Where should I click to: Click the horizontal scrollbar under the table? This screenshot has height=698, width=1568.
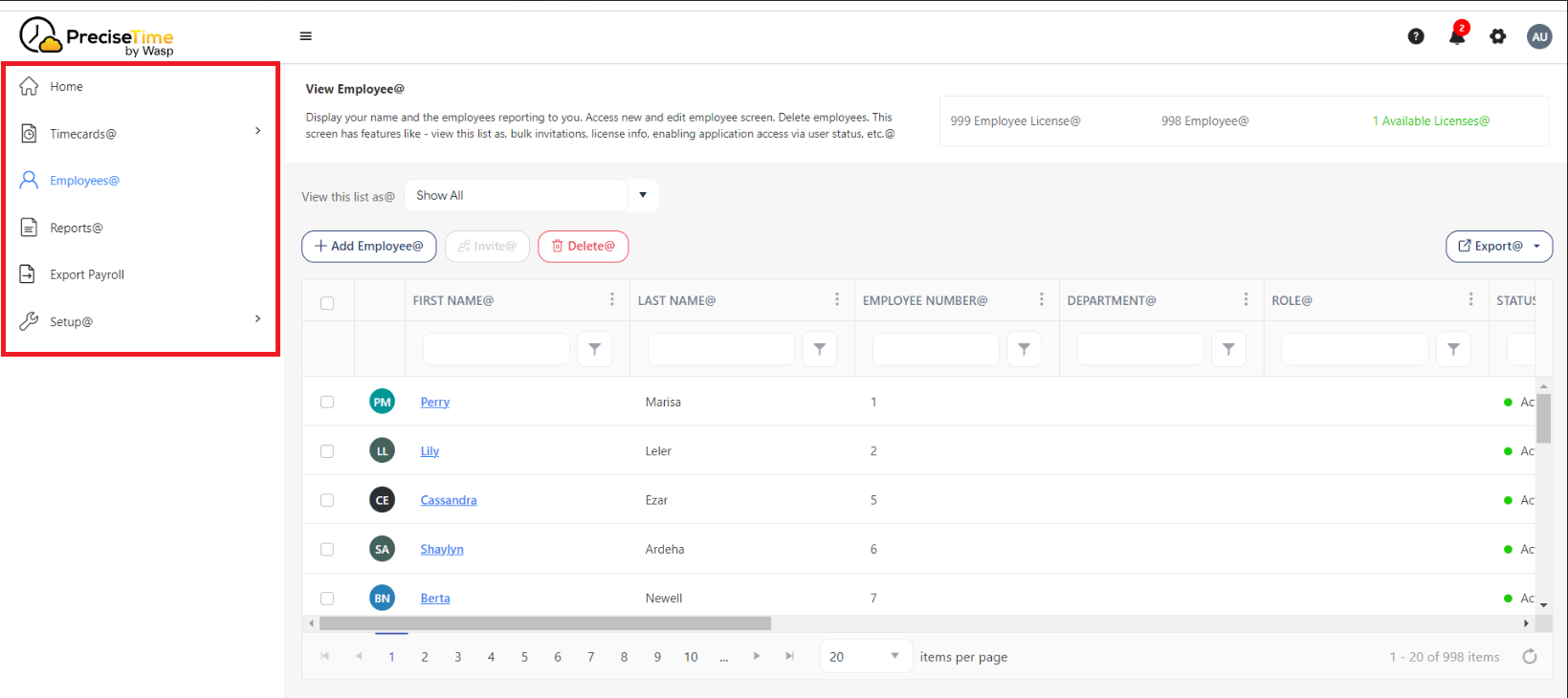[545, 623]
